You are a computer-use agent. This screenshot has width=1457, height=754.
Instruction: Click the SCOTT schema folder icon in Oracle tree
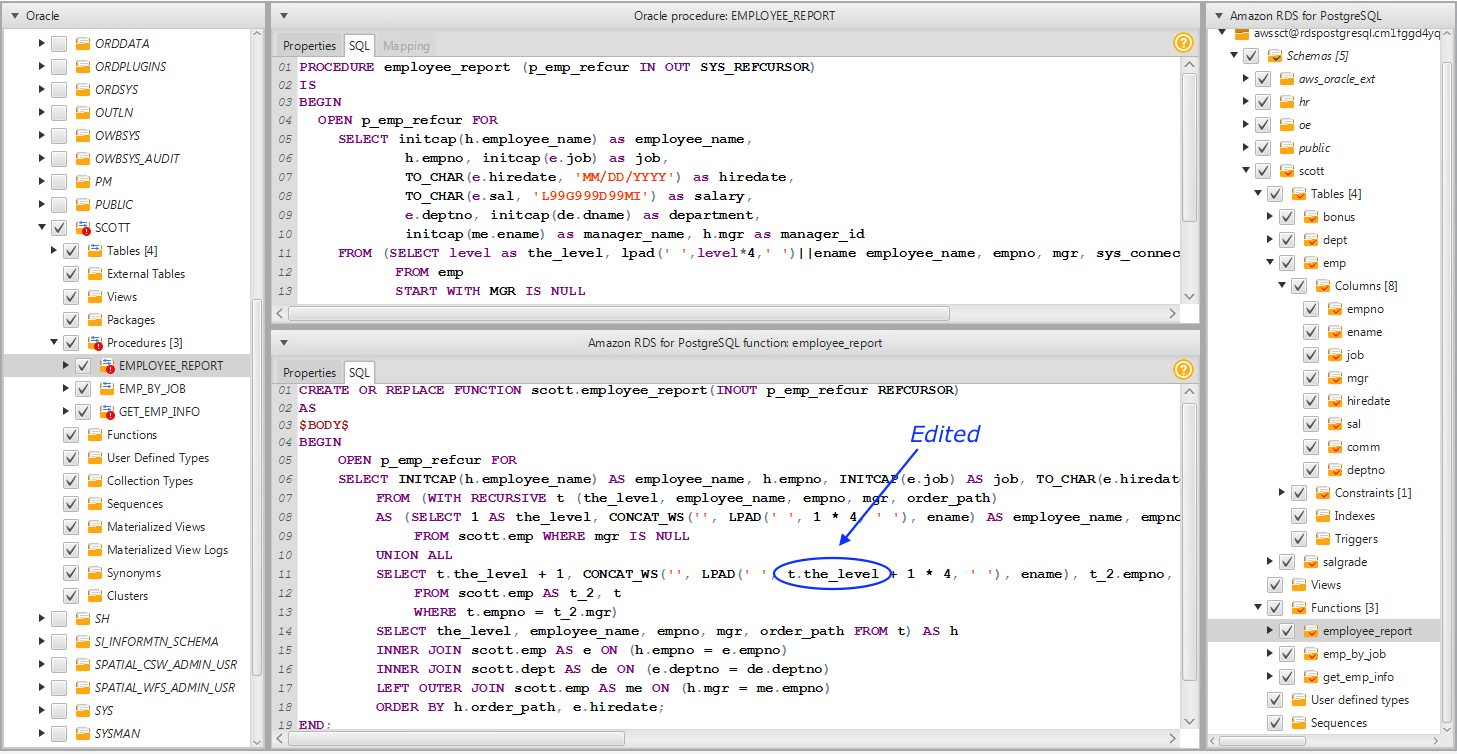point(83,228)
